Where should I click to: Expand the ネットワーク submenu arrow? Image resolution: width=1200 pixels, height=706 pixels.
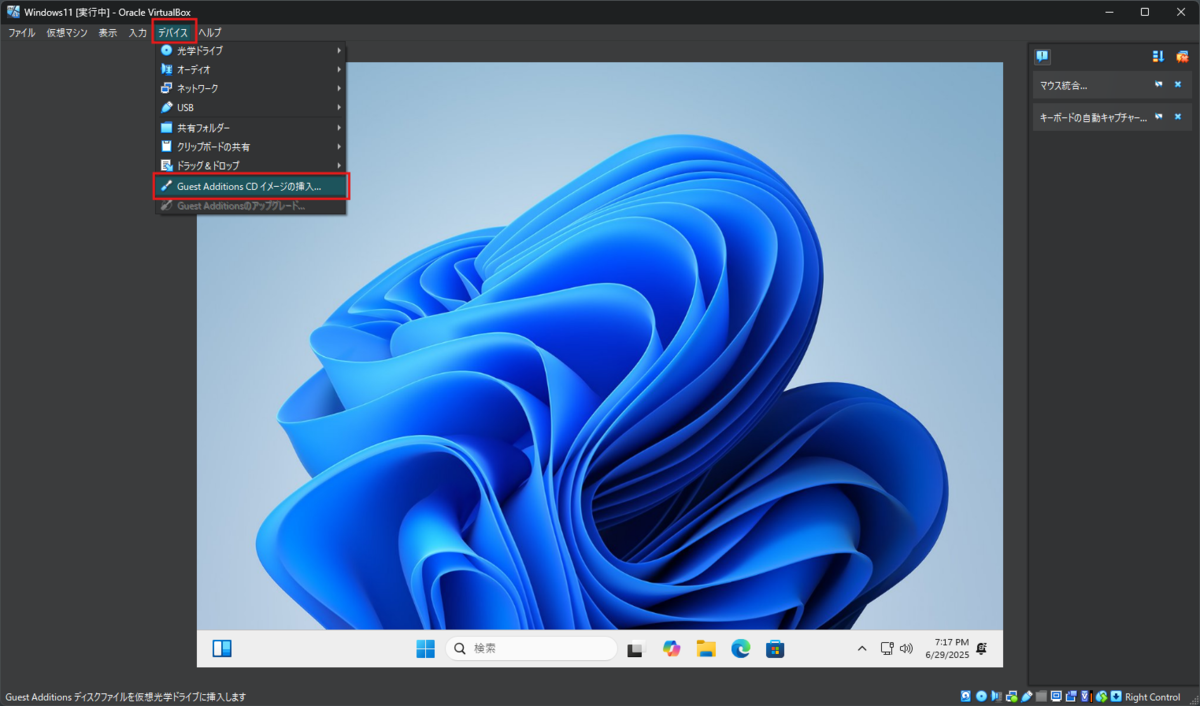[339, 88]
